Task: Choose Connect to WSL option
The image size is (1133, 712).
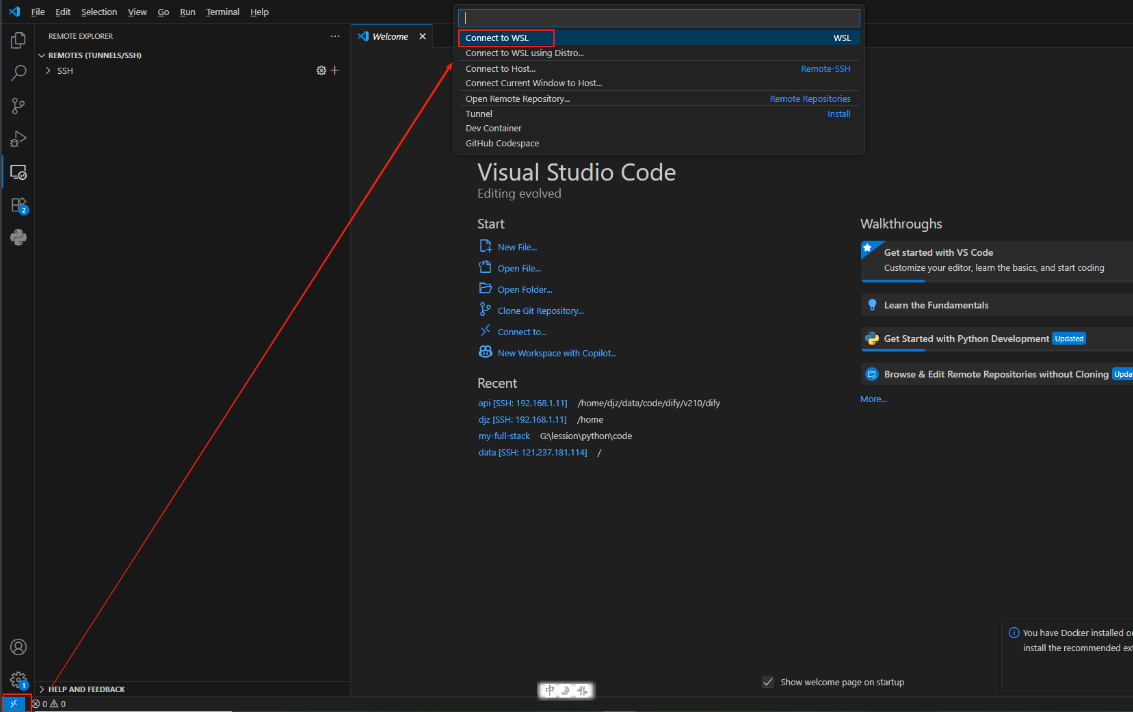Action: click(659, 38)
